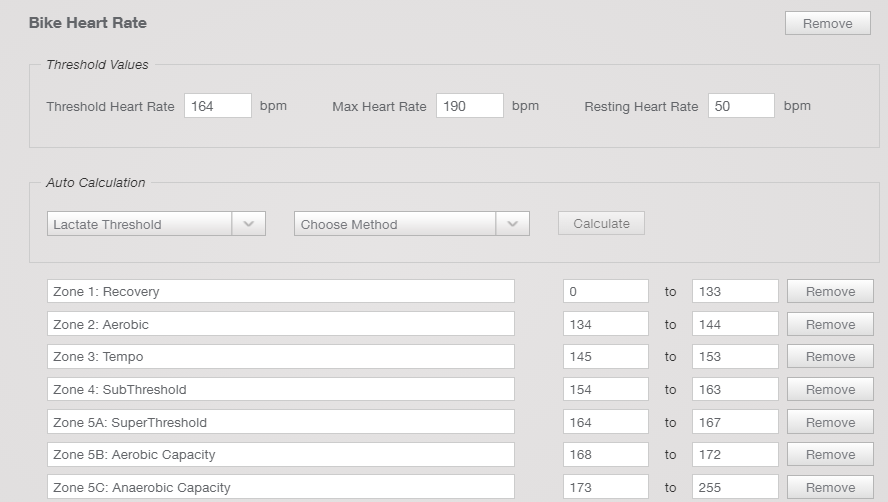This screenshot has height=502, width=888.
Task: Expand the Choose Method dropdown
Action: (411, 224)
